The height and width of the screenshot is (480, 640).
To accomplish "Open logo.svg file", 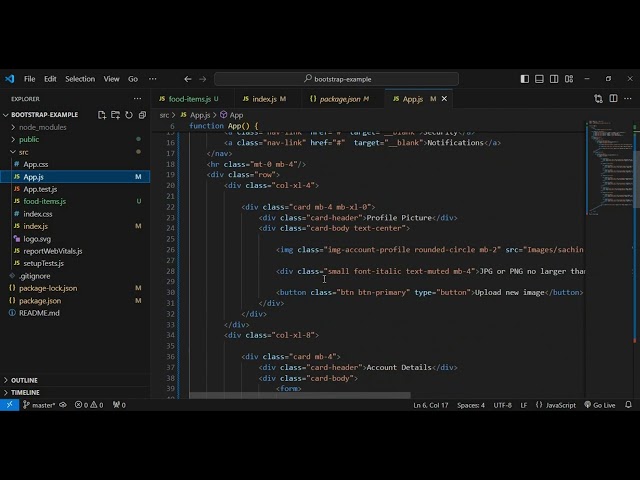I will pyautogui.click(x=37, y=239).
